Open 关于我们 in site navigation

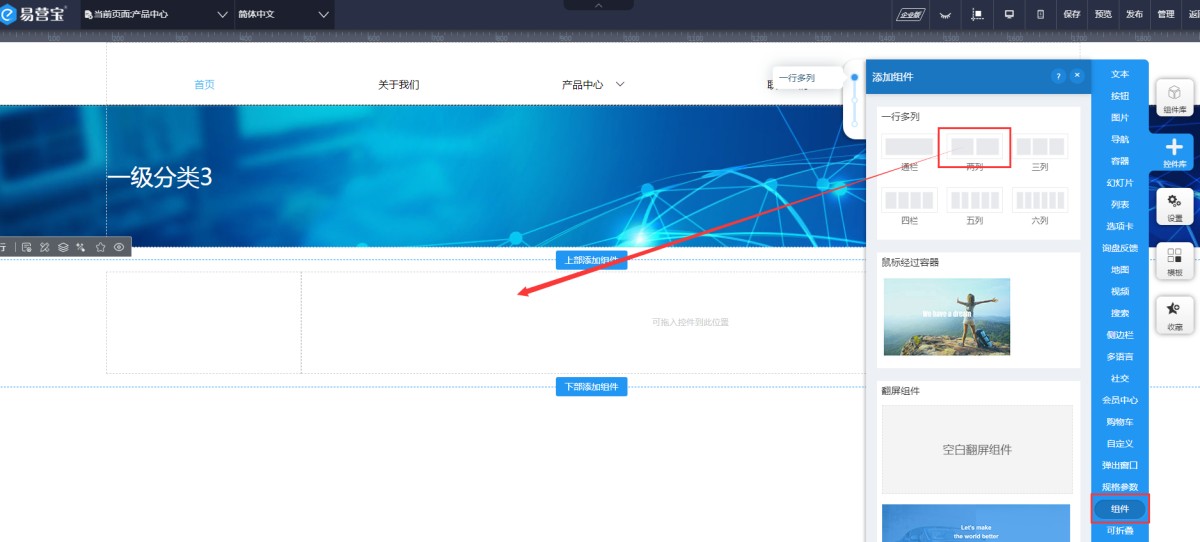[398, 85]
